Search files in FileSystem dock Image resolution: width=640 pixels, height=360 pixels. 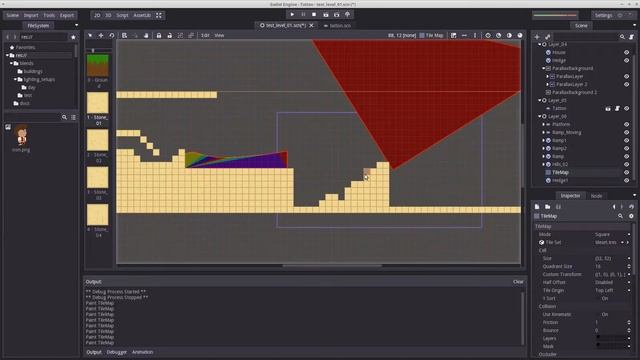[64, 117]
